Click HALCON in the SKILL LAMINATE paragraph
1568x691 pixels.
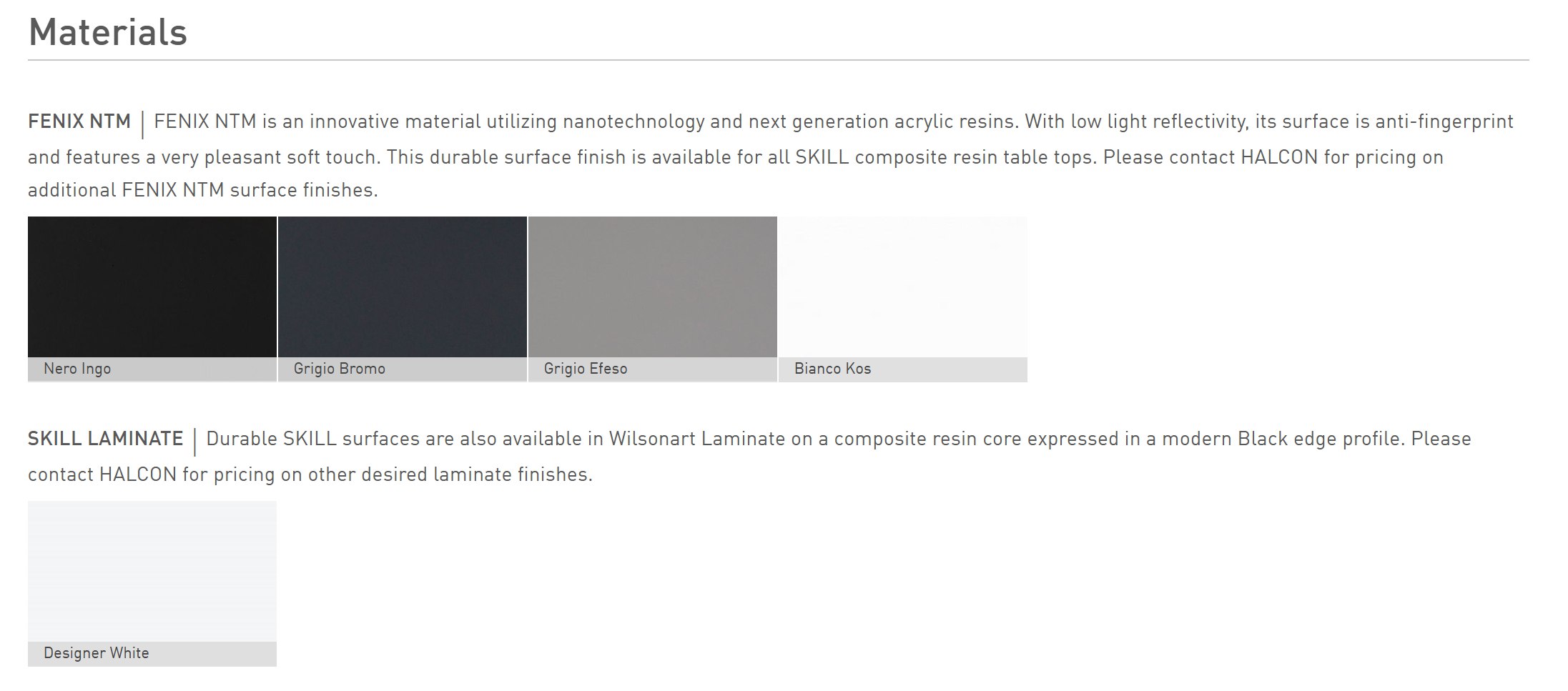(138, 474)
